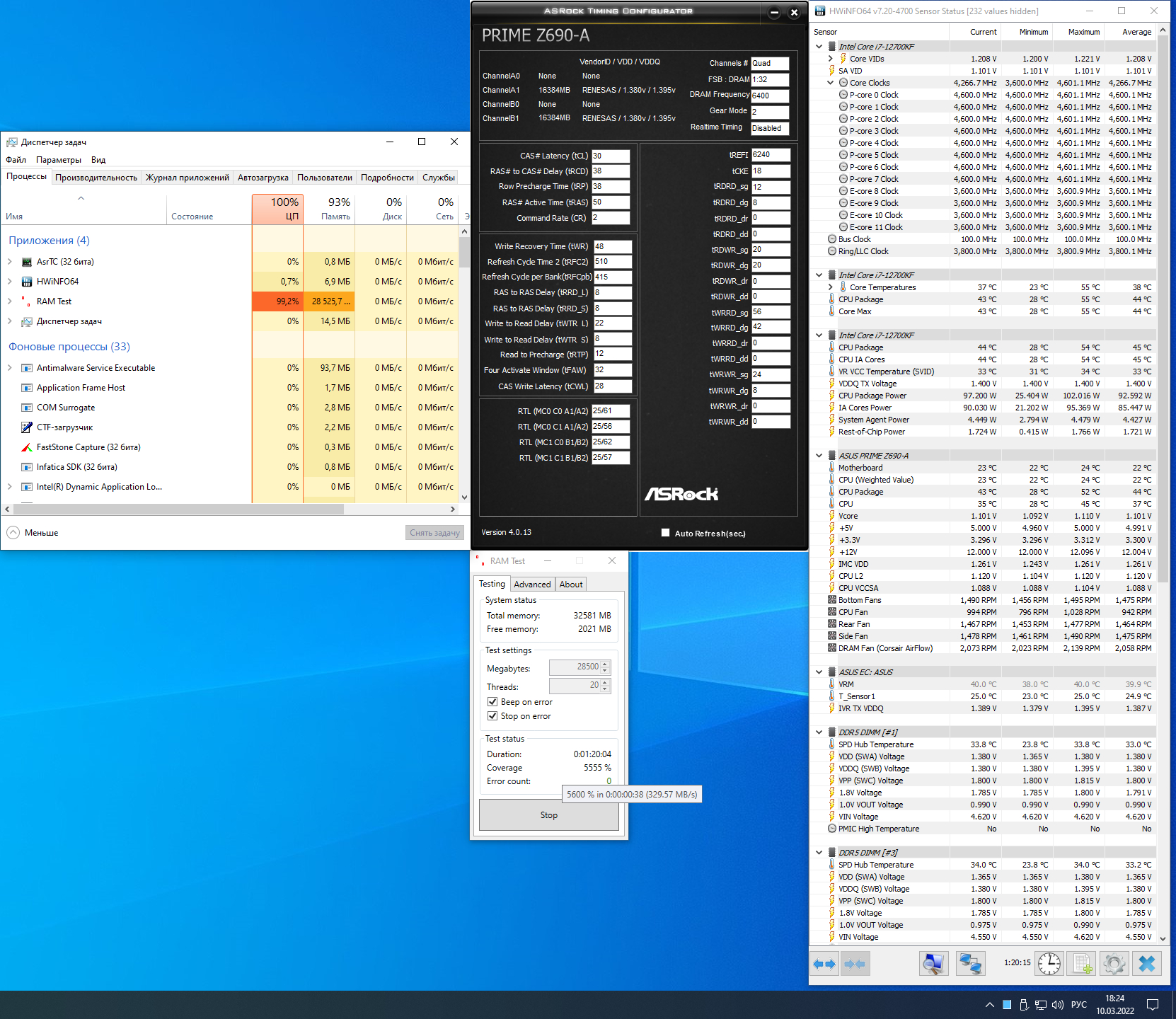Click the Megabytes field in RAM Test
The image size is (1176, 1019).
tap(580, 667)
